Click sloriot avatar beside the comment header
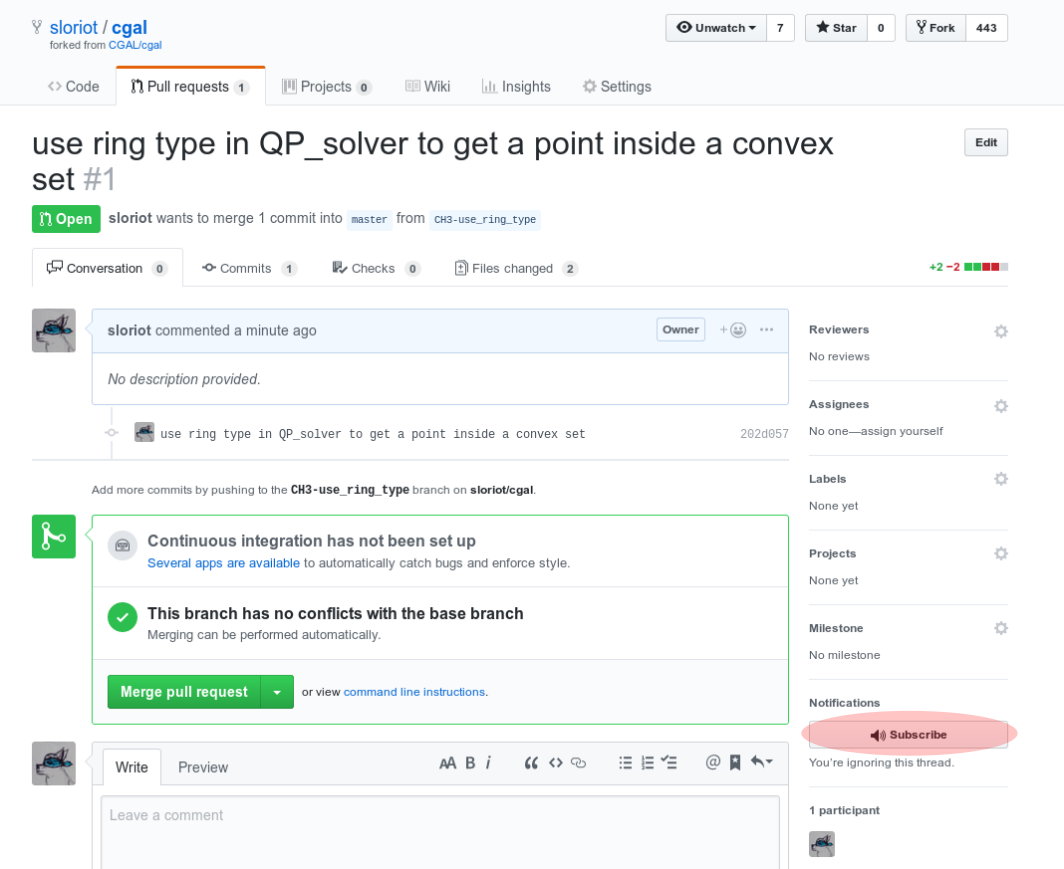 [54, 330]
